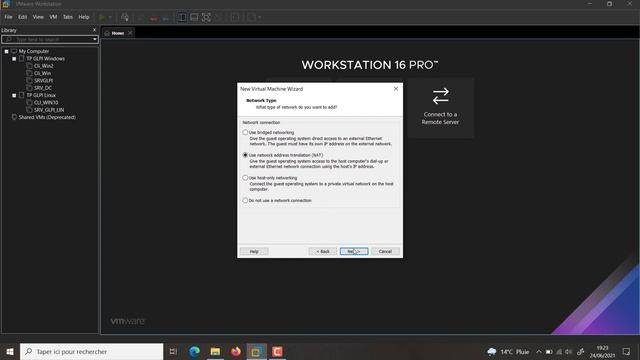Image resolution: width=640 pixels, height=360 pixels.
Task: Click the green Power On toolbar icon
Action: tap(102, 17)
